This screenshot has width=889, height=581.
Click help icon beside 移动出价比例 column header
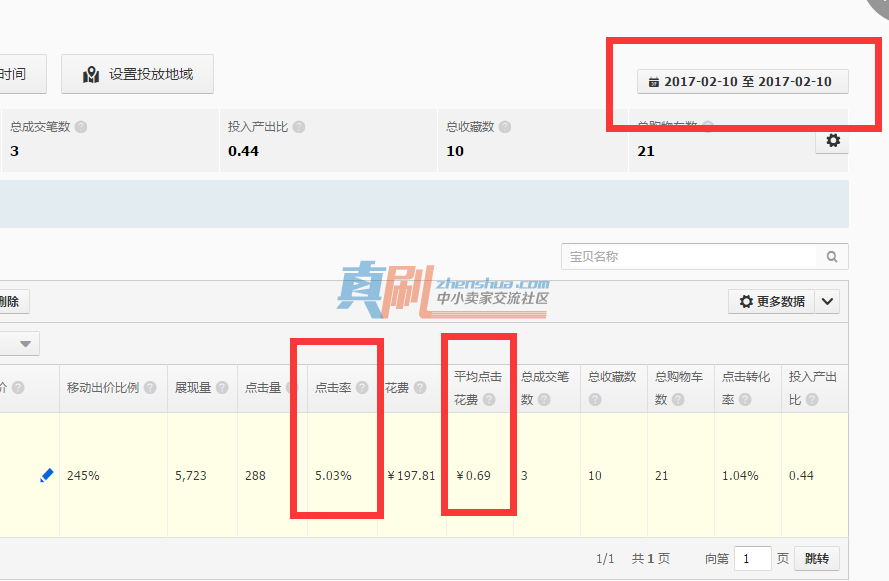pos(150,388)
